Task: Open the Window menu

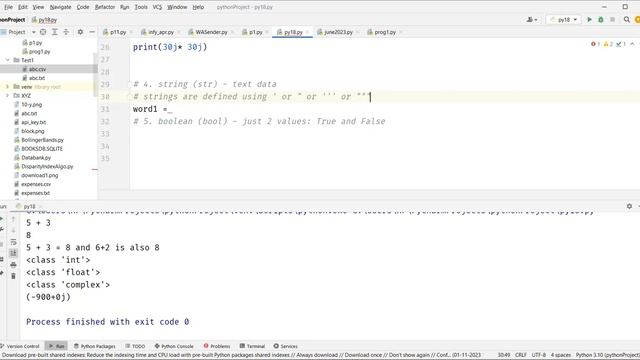Action: tap(177, 7)
